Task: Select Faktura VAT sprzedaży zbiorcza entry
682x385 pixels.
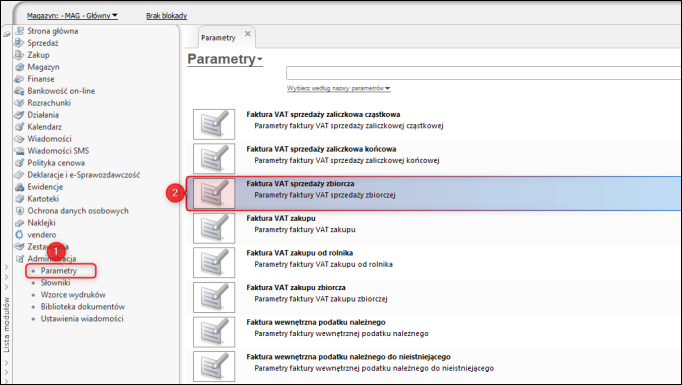Action: point(434,194)
